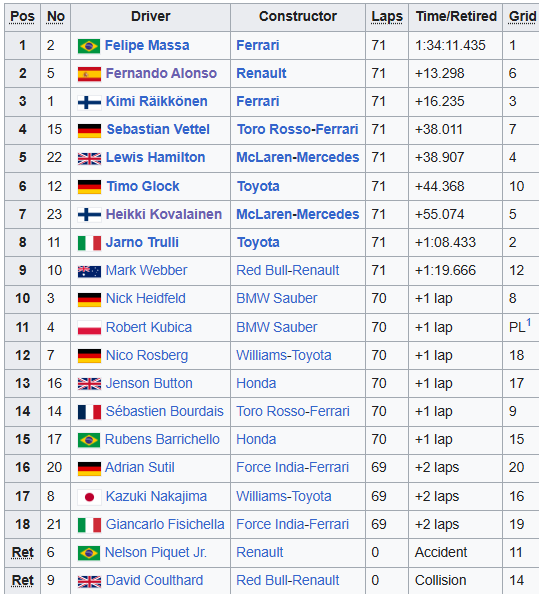Open BMW Sauber link in Heidfeld's row
539x594 pixels.
click(x=277, y=298)
